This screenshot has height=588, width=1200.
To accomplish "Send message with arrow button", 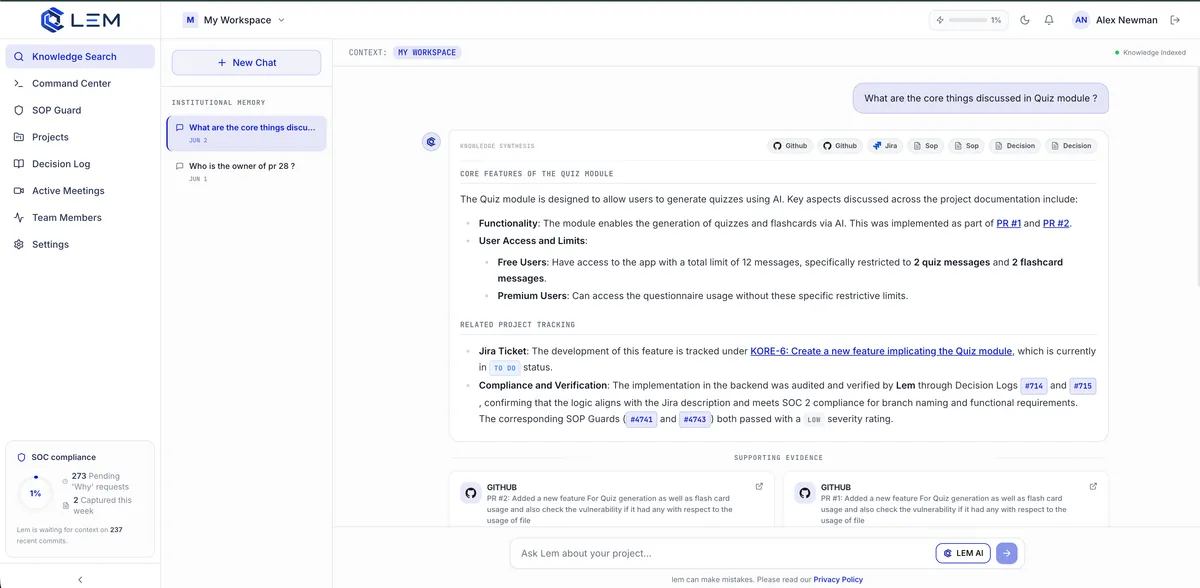I will point(1006,553).
